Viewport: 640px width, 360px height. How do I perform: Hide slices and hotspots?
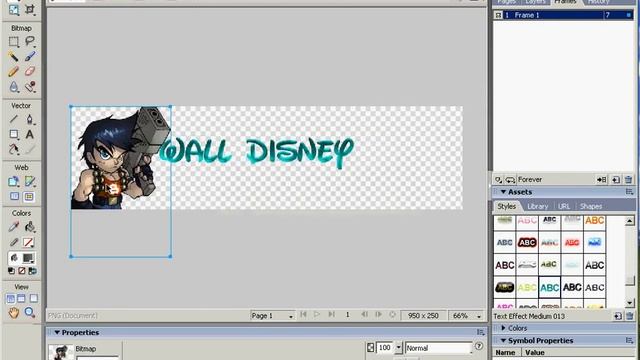(x=14, y=197)
